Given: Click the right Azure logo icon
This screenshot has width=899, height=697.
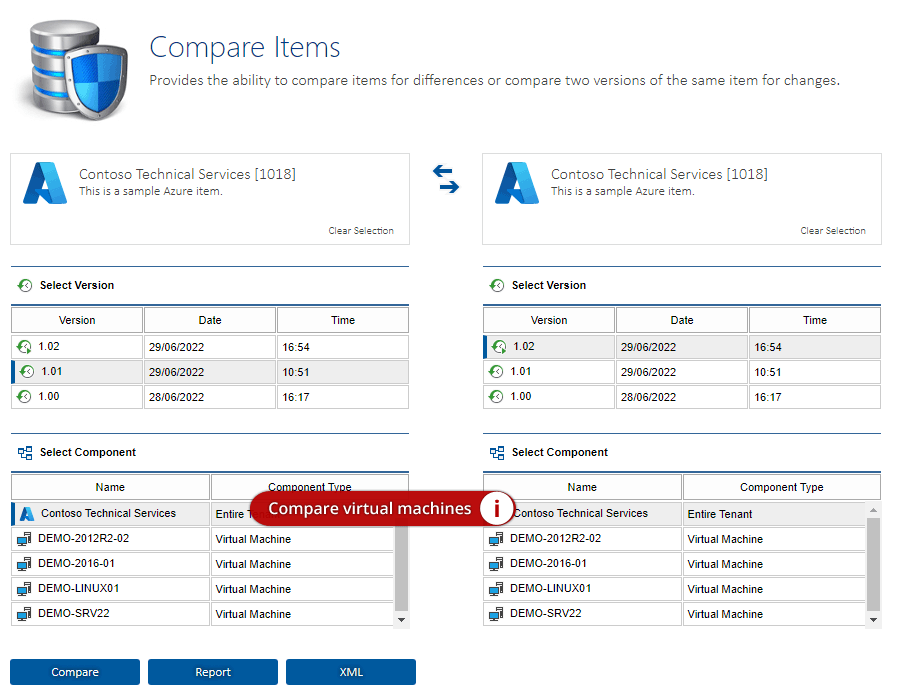Looking at the screenshot, I should click(517, 183).
